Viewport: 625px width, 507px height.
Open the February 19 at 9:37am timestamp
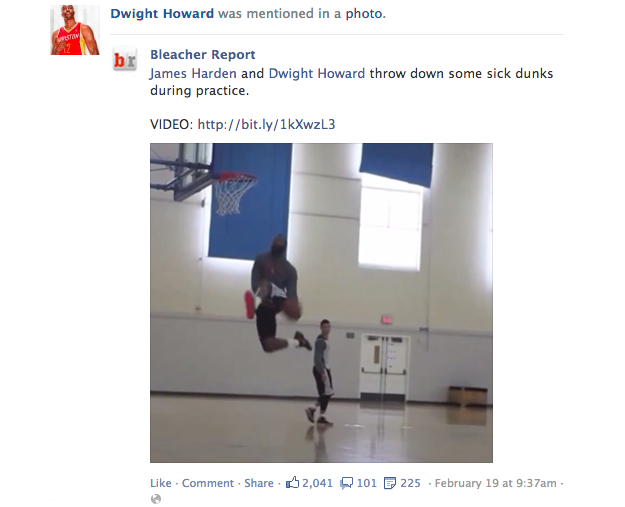coord(495,483)
